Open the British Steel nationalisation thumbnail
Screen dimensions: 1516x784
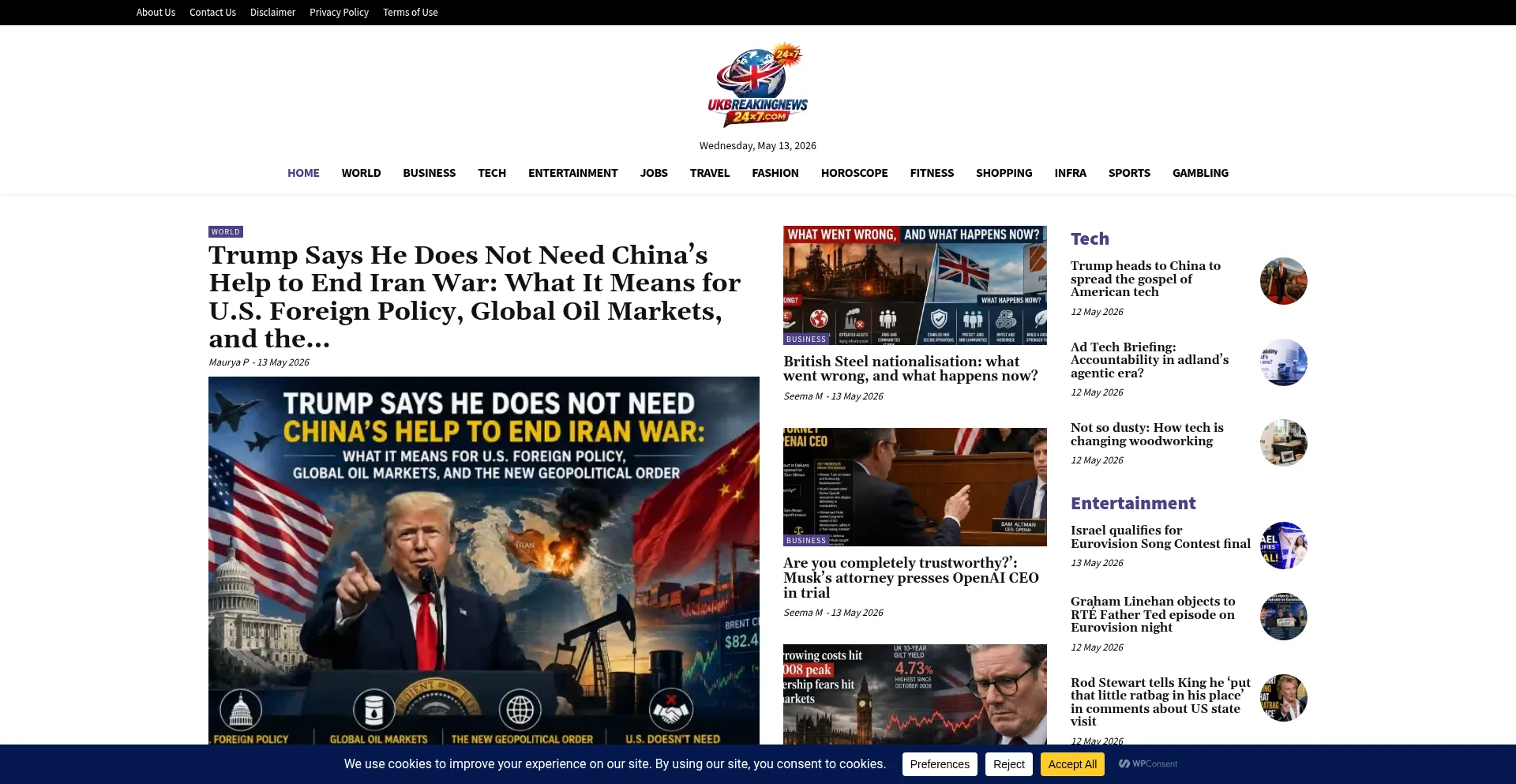click(x=915, y=285)
